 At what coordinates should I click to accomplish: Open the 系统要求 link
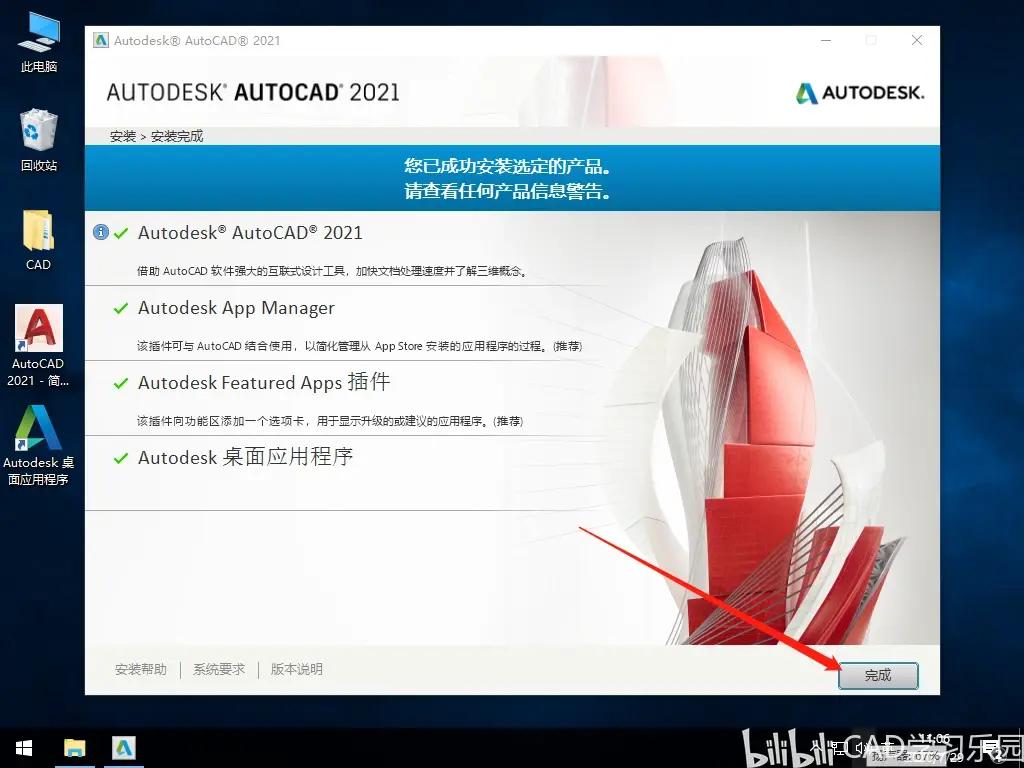(x=219, y=669)
